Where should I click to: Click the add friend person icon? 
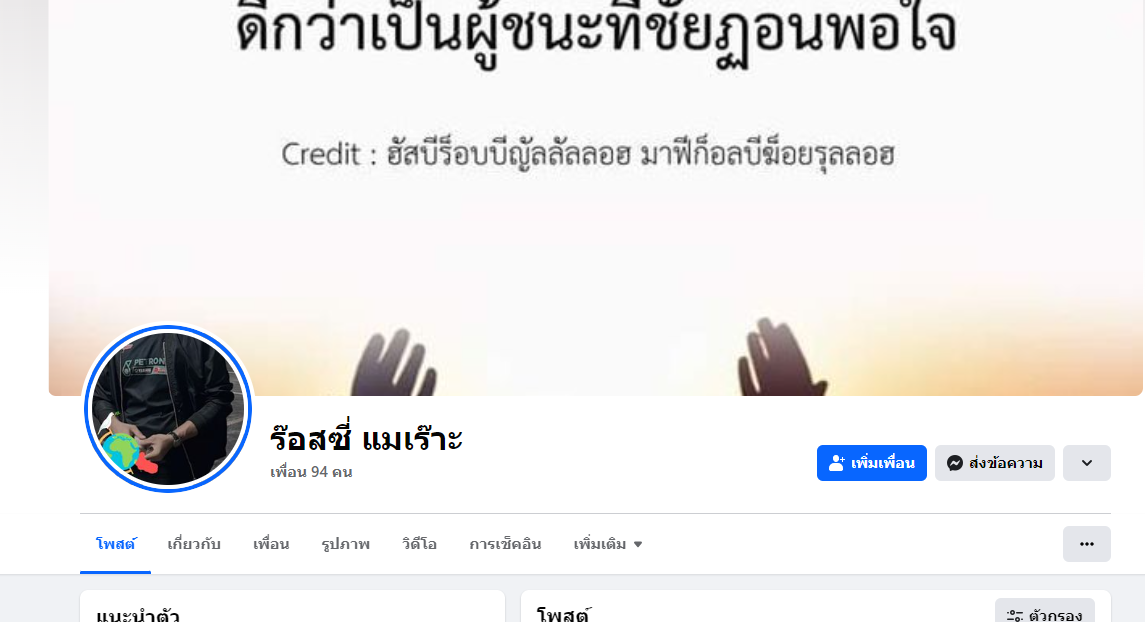[836, 463]
